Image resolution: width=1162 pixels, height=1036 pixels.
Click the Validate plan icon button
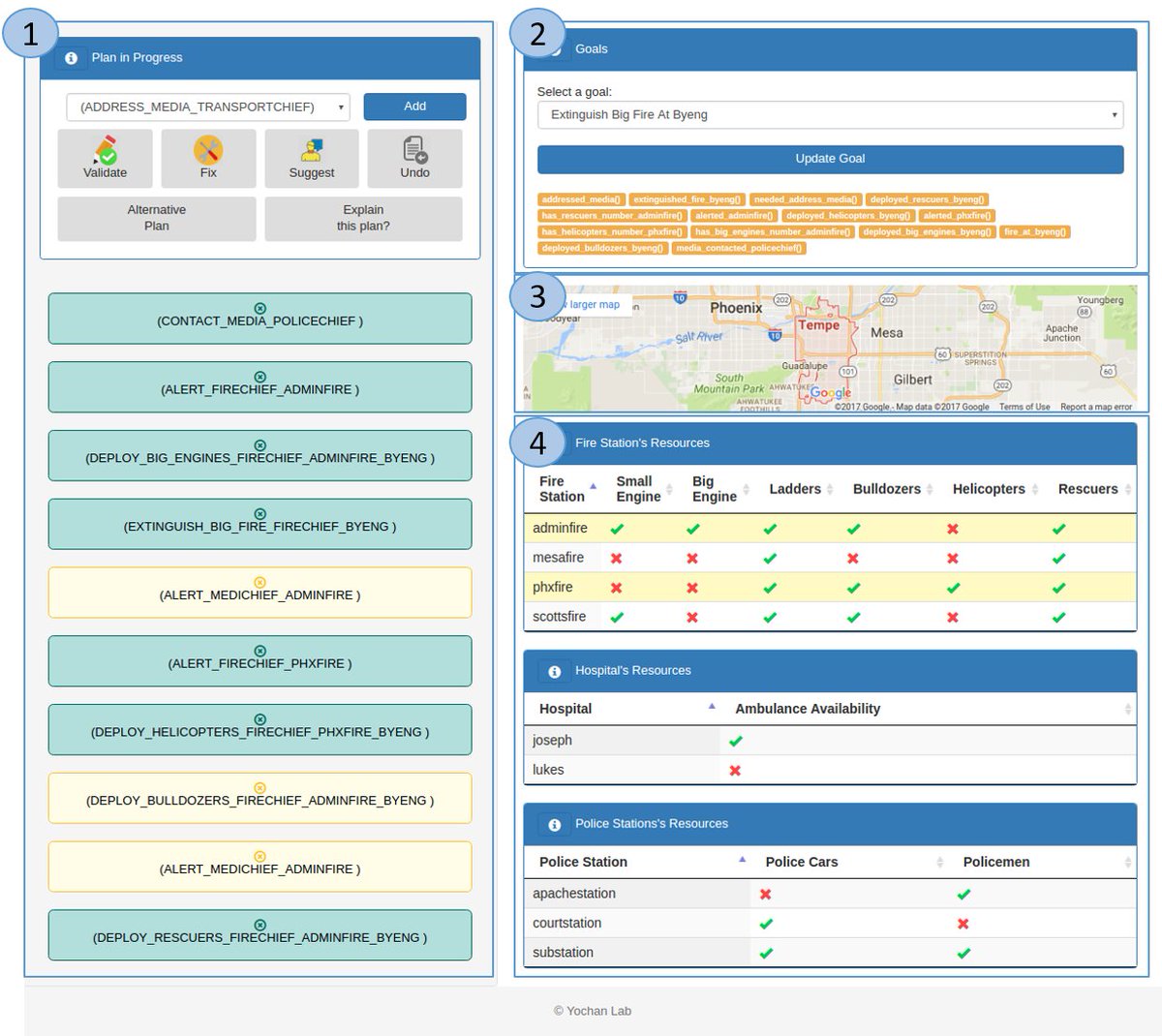tap(105, 158)
